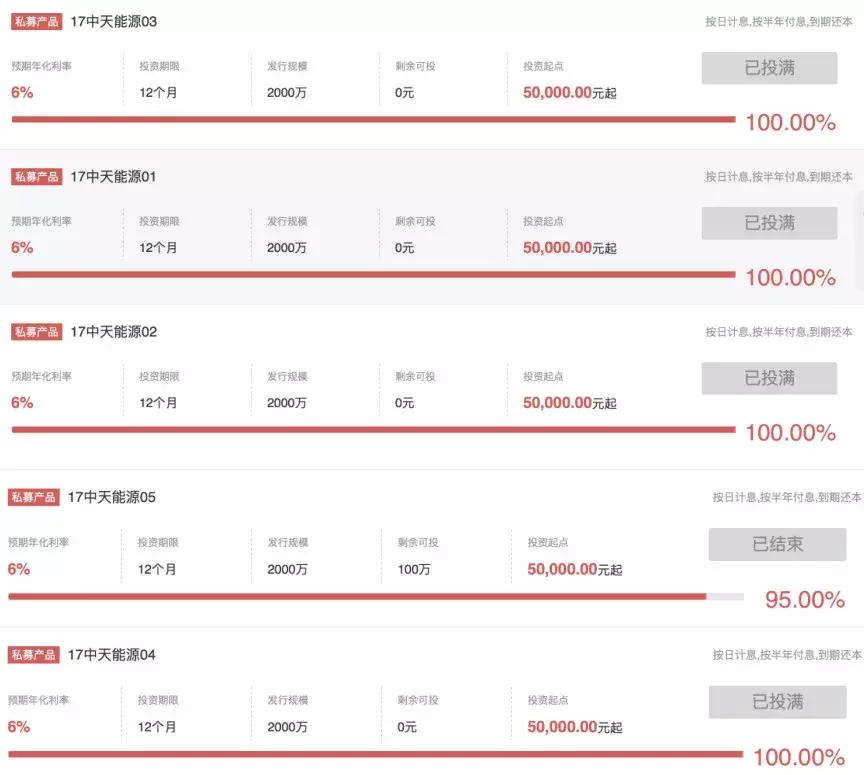The image size is (864, 775).
Task: Click the 私募产品 tag beside 17中天能源01
Action: click(36, 177)
